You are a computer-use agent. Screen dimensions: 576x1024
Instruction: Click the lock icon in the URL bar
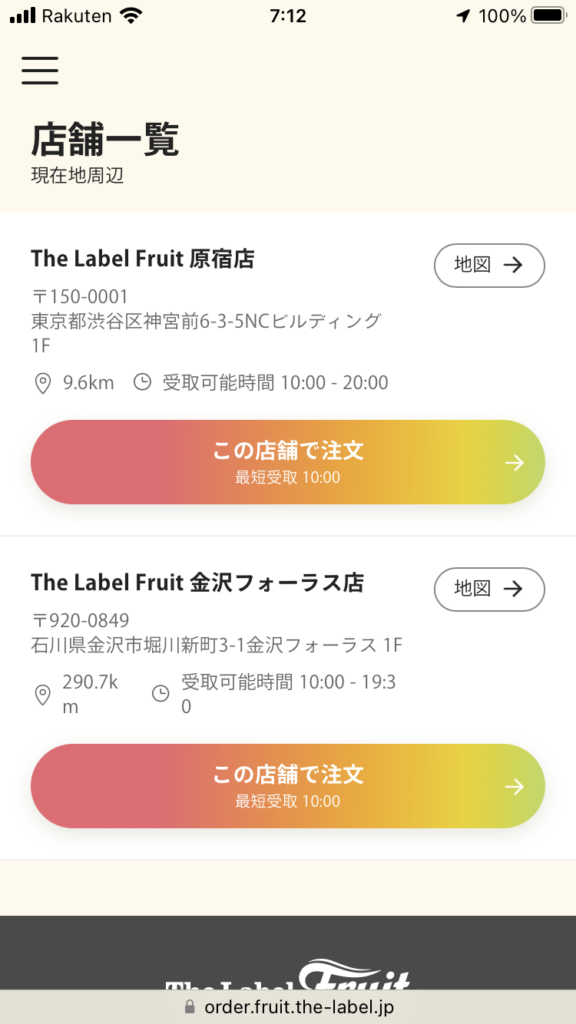(x=191, y=1006)
